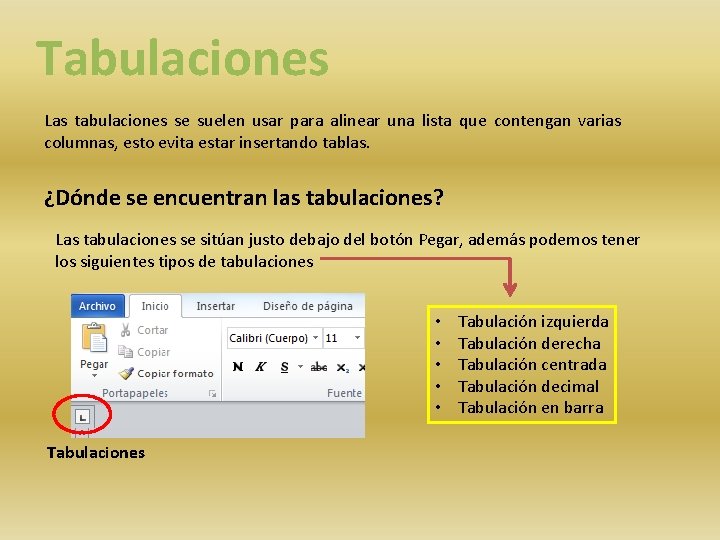Expand the Pegar dropdown arrow
The image size is (720, 540).
click(94, 376)
